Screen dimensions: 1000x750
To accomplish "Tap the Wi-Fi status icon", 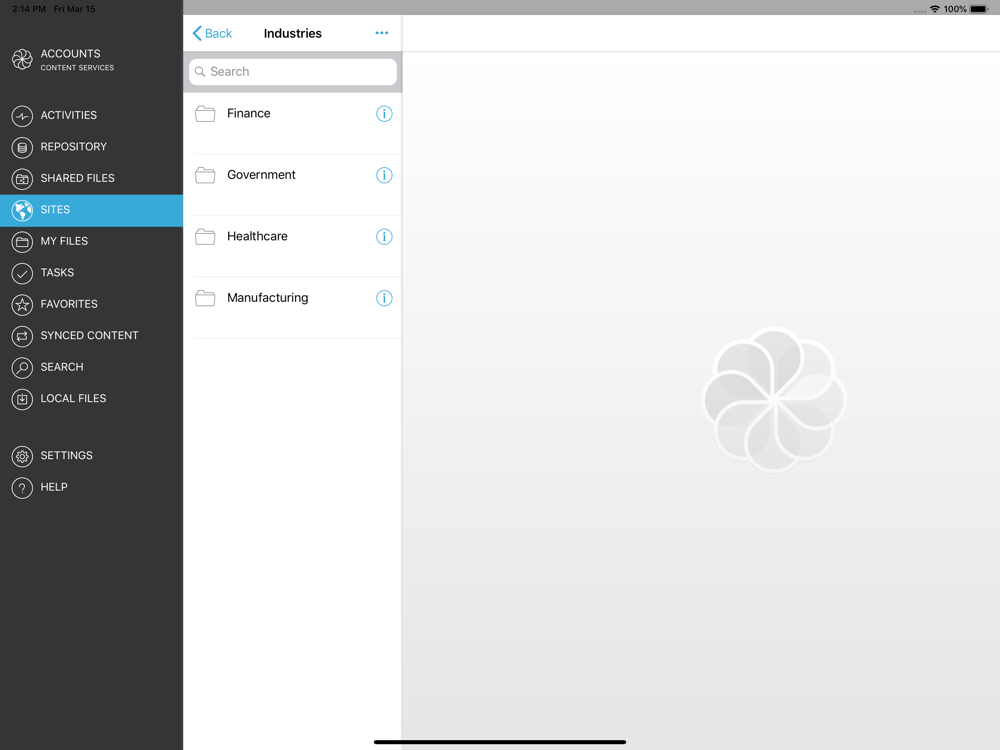I will coord(934,9).
